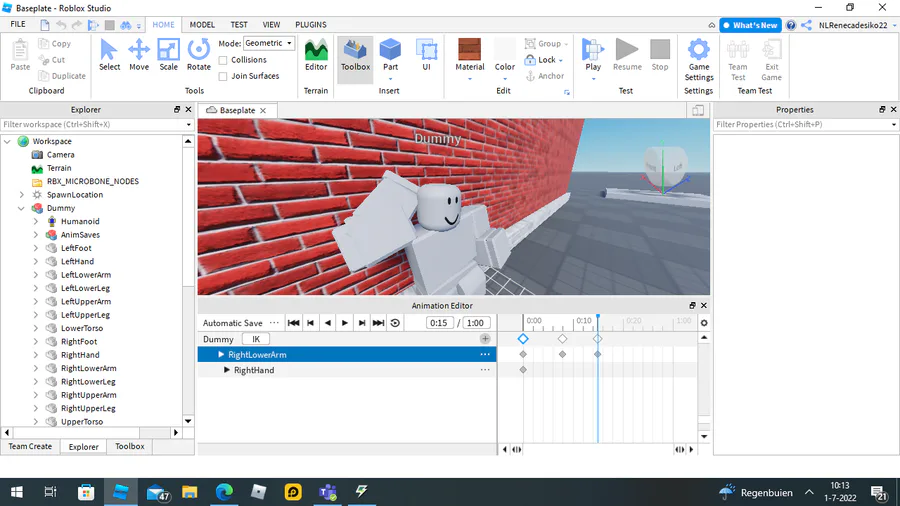Open the Windows Start menu
This screenshot has width=900, height=506.
point(17,492)
